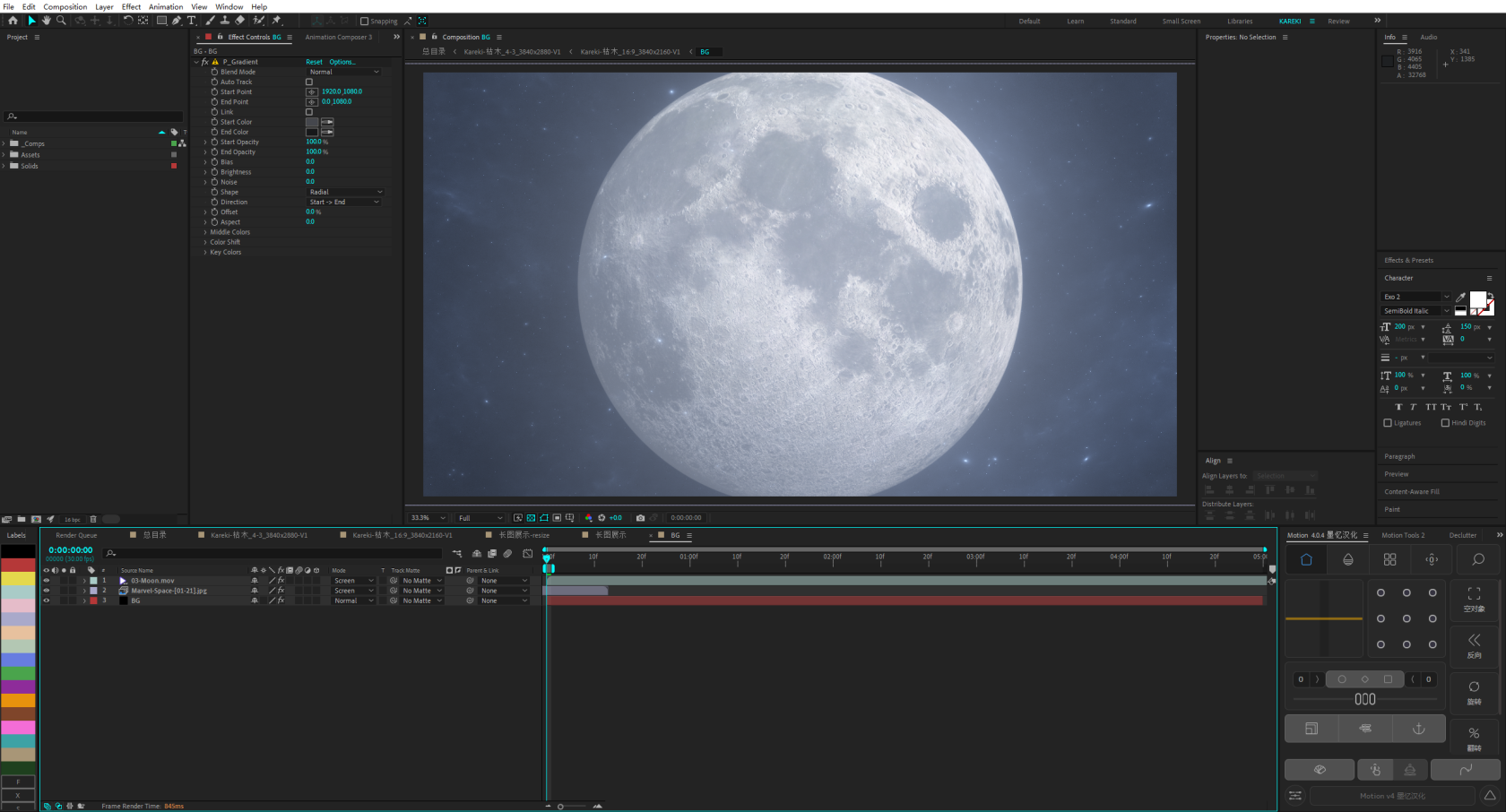Select the Rotation tool
Image resolution: width=1506 pixels, height=812 pixels.
(x=128, y=21)
